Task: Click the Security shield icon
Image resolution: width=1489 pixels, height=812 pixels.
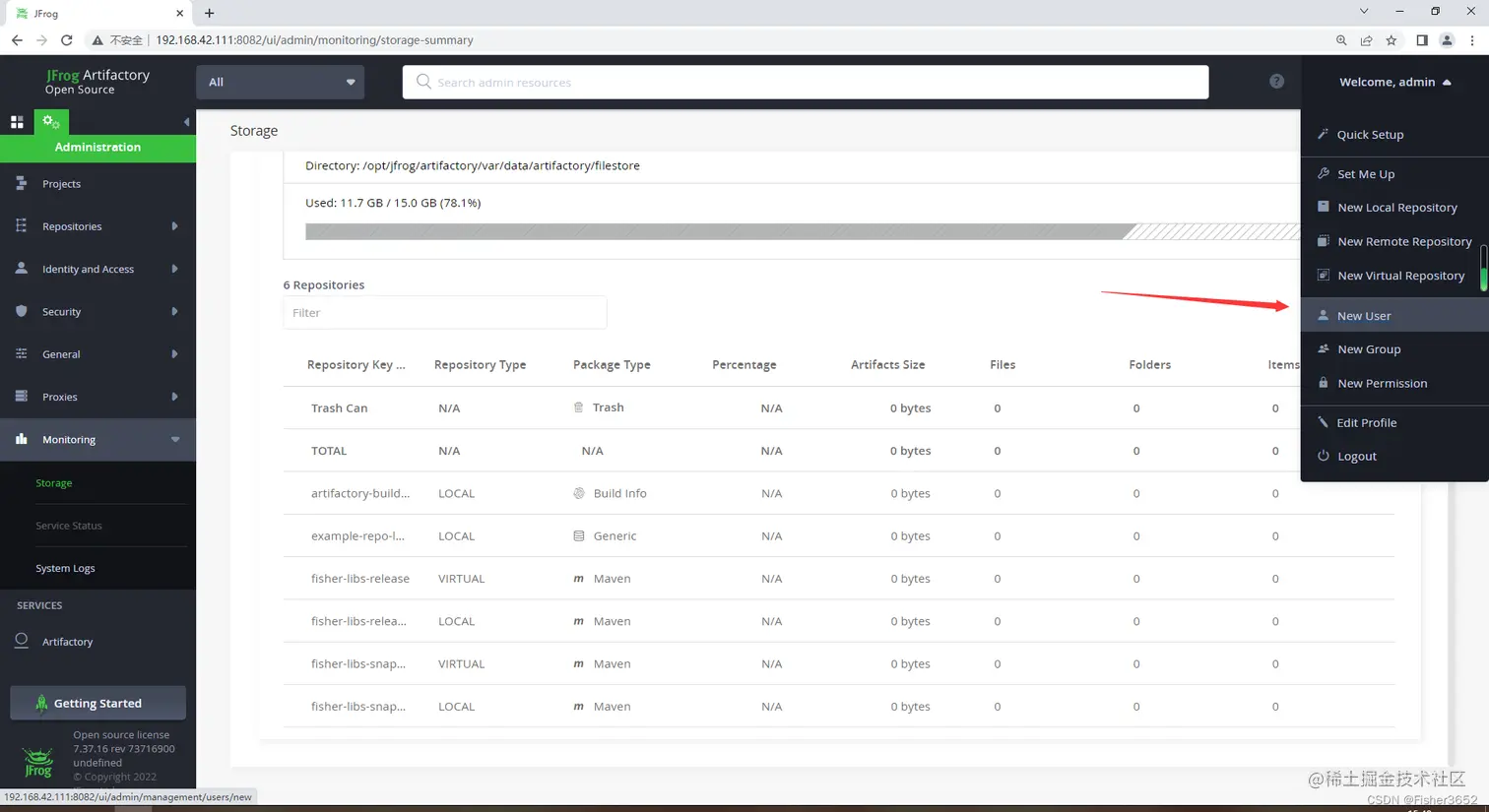Action: [21, 311]
